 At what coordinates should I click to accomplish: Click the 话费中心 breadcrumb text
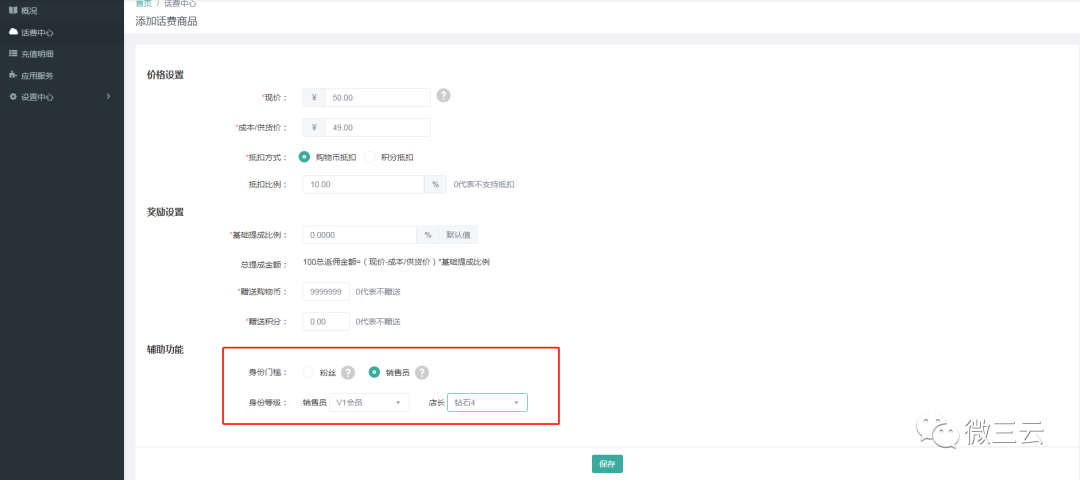(x=180, y=3)
